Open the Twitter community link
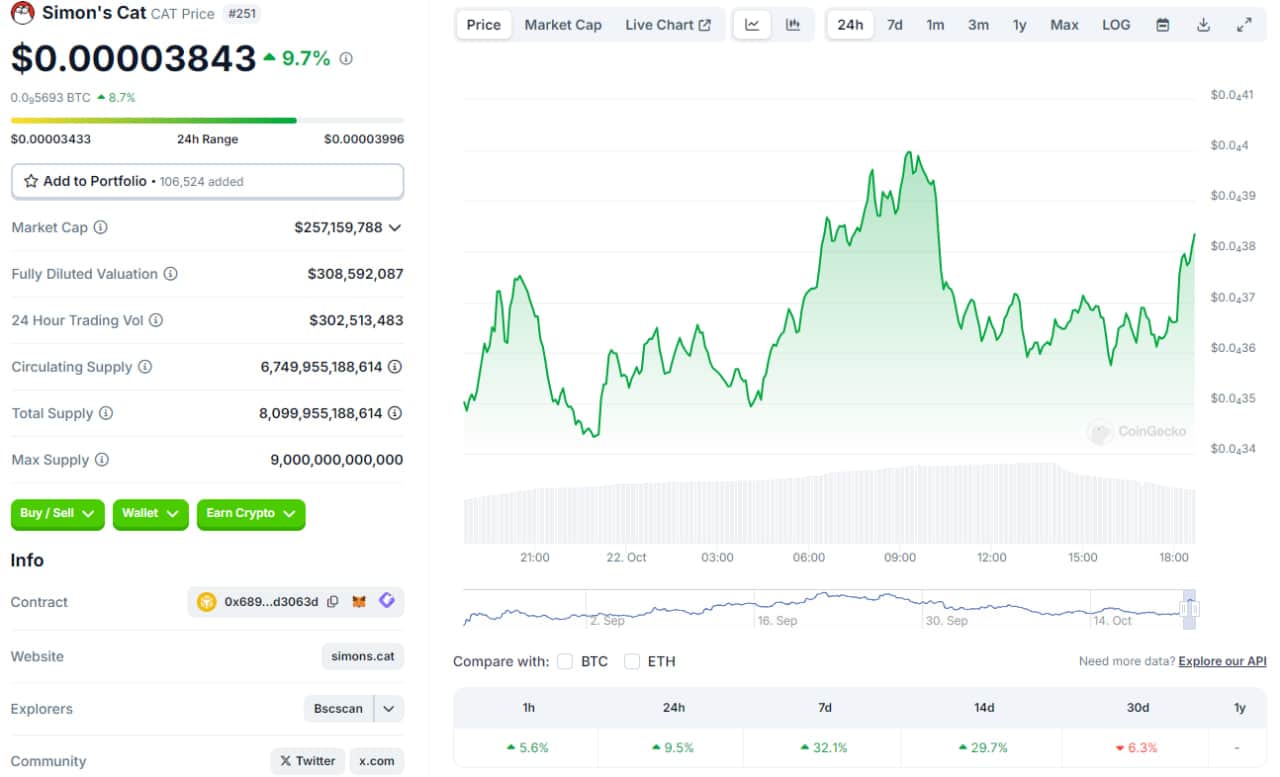 (x=307, y=761)
